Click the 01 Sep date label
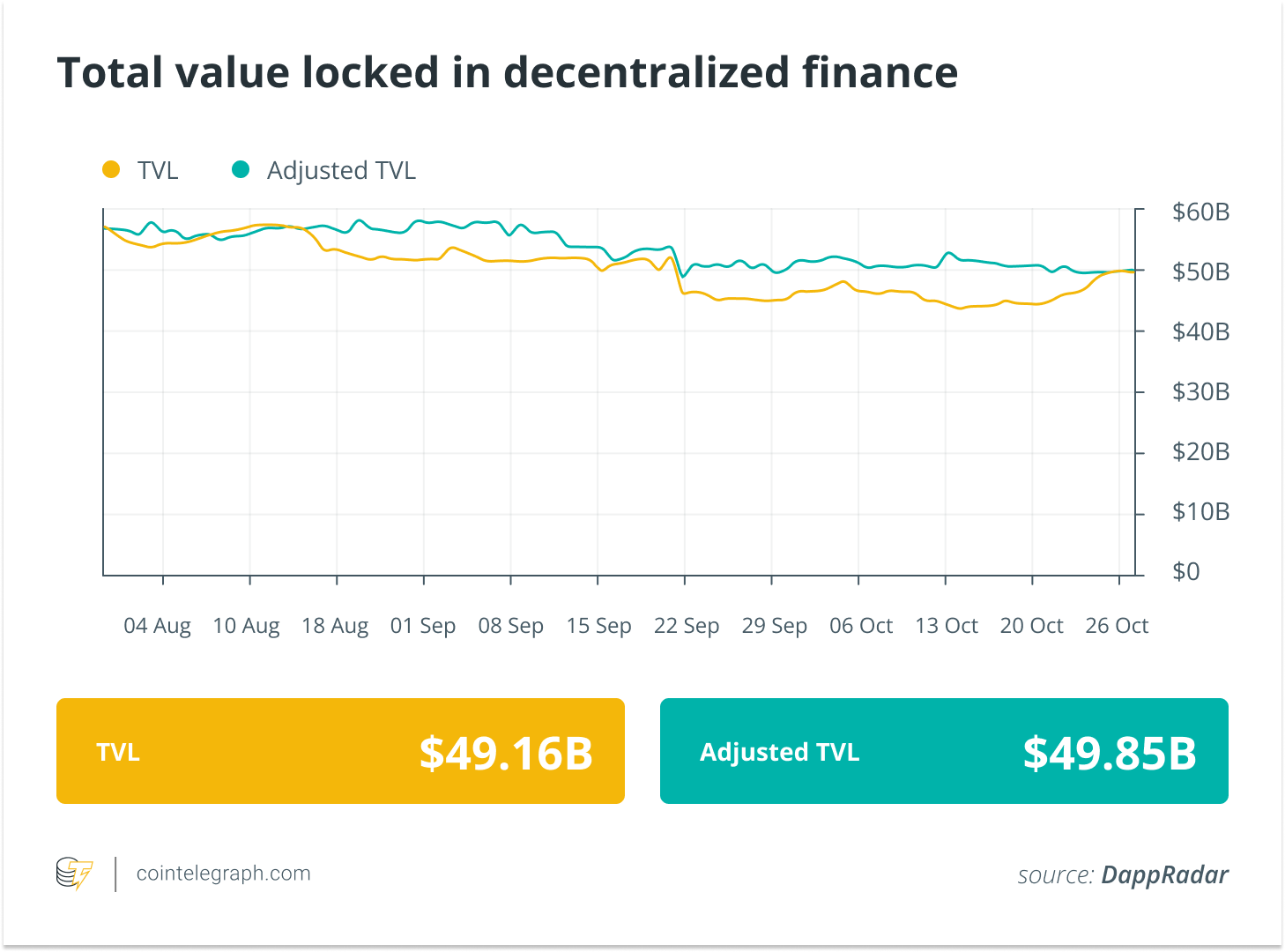Image resolution: width=1285 pixels, height=952 pixels. pos(423,626)
